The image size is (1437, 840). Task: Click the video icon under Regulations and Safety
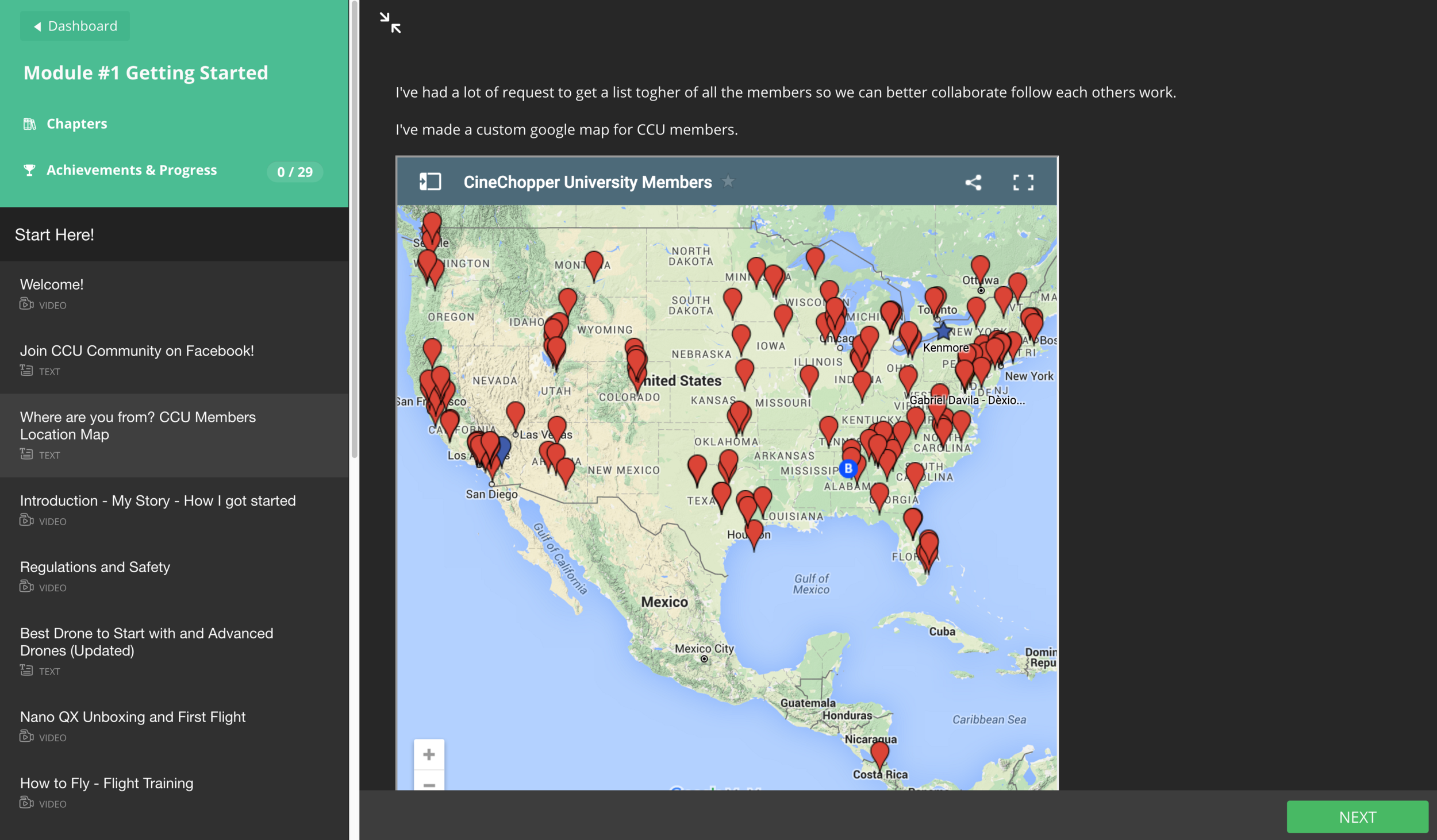[26, 586]
